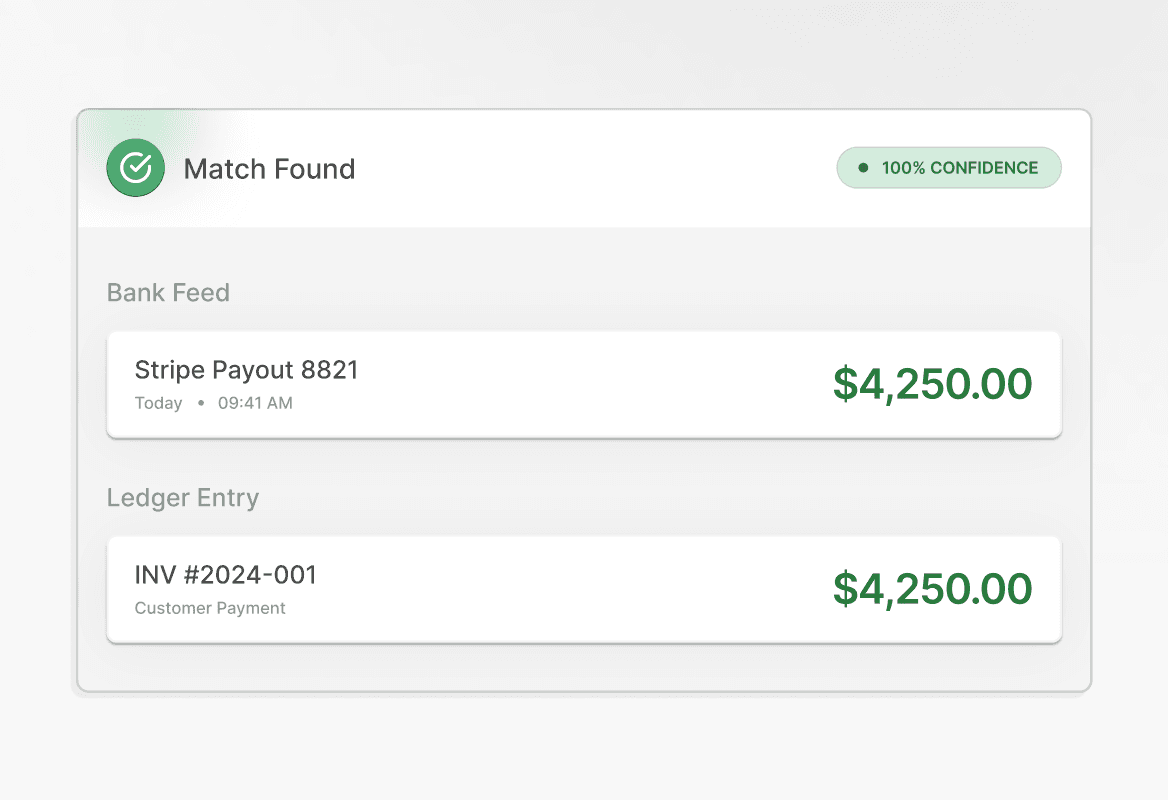Click the Ledger Entry section label
Screen dimensions: 1168x800
click(x=182, y=498)
